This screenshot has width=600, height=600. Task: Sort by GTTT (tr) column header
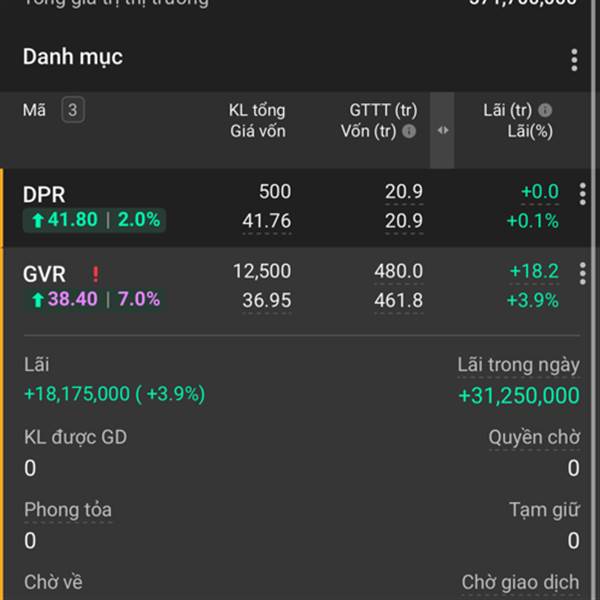[383, 110]
